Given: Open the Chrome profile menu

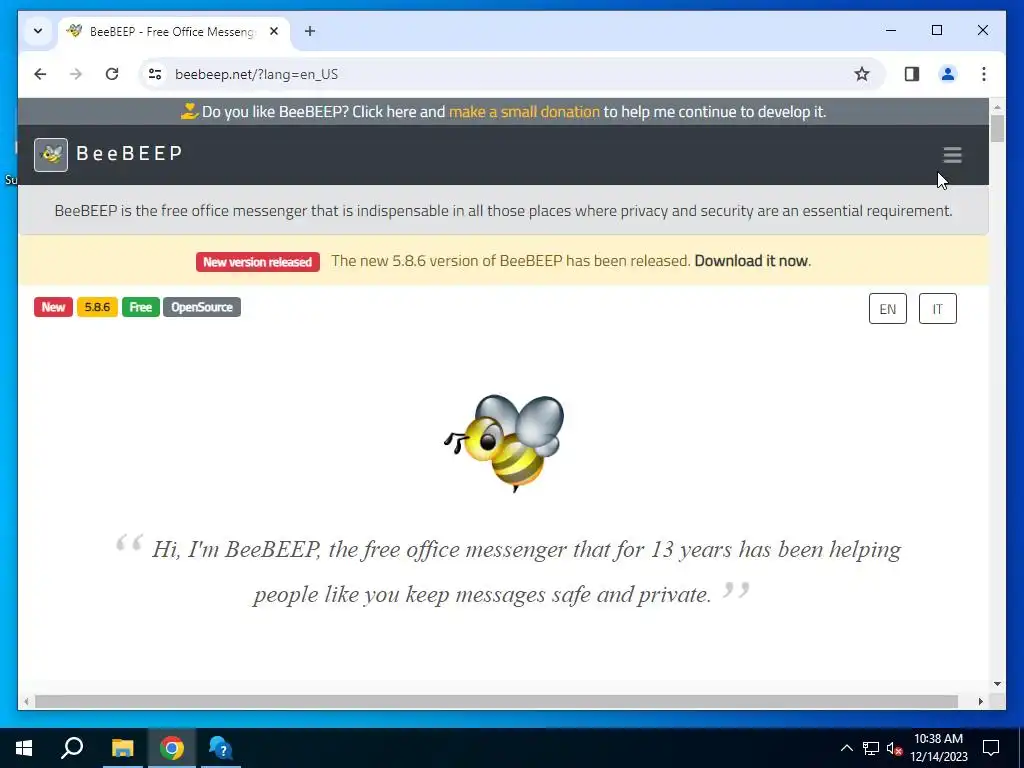Looking at the screenshot, I should 948,74.
